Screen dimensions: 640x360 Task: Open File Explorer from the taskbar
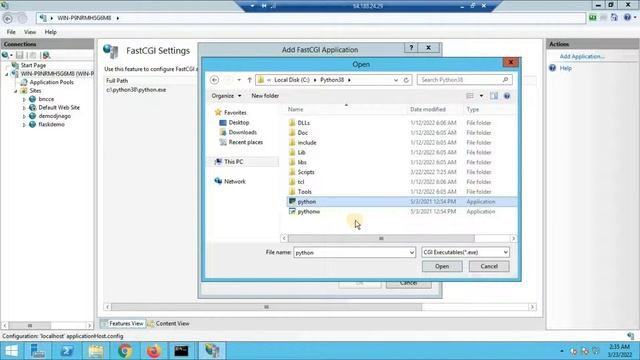click(96, 351)
